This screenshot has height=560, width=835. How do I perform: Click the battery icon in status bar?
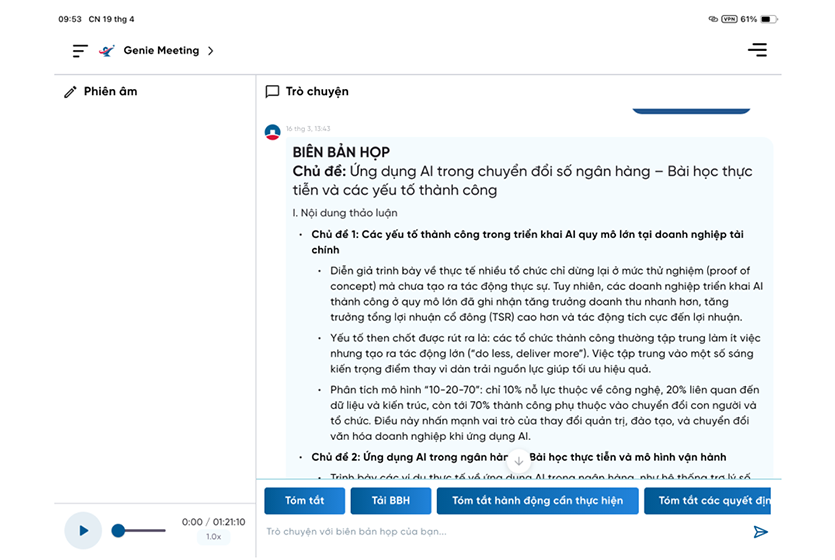point(768,19)
